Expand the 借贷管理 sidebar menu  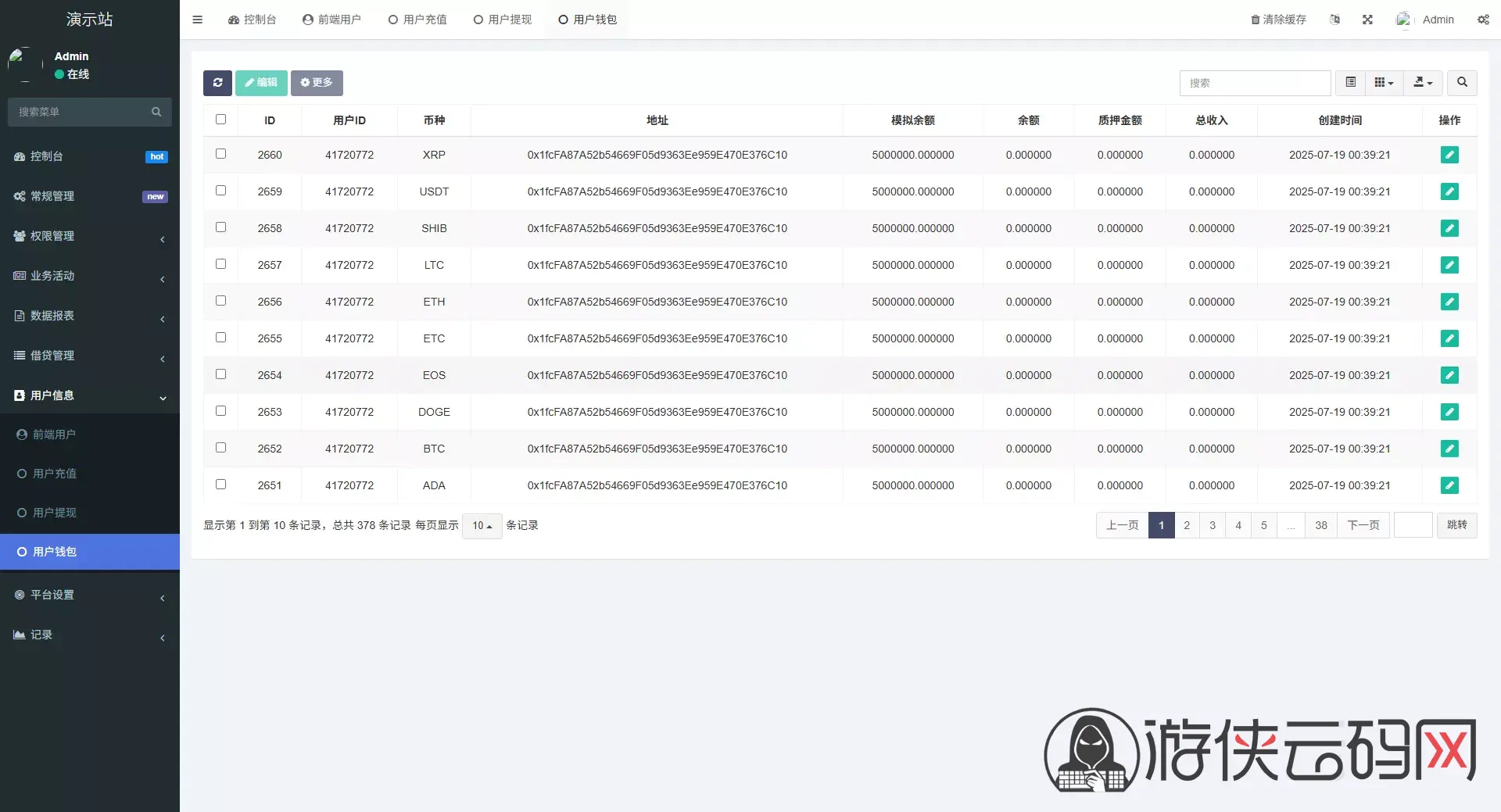(90, 356)
